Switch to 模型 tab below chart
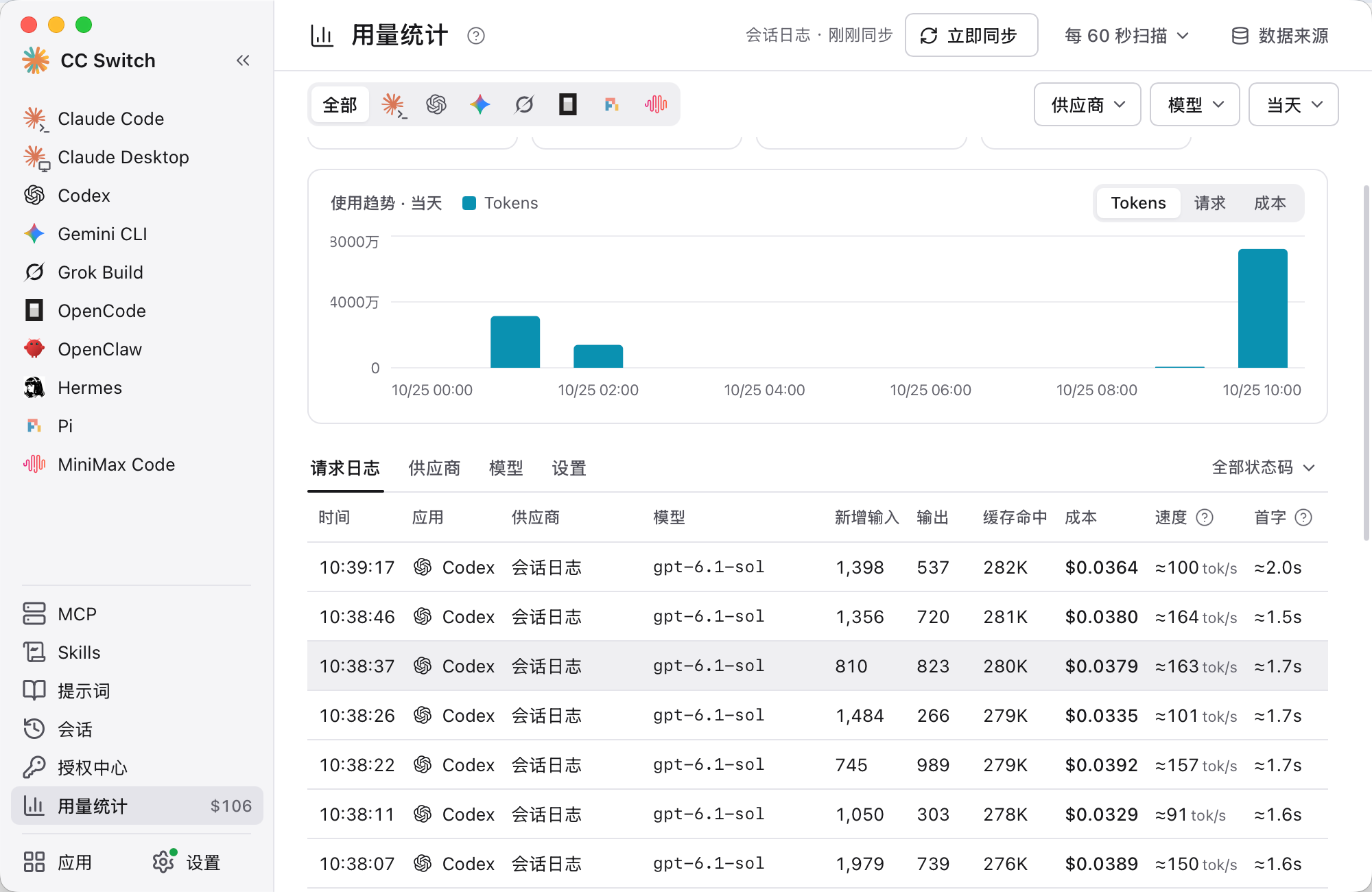 506,469
